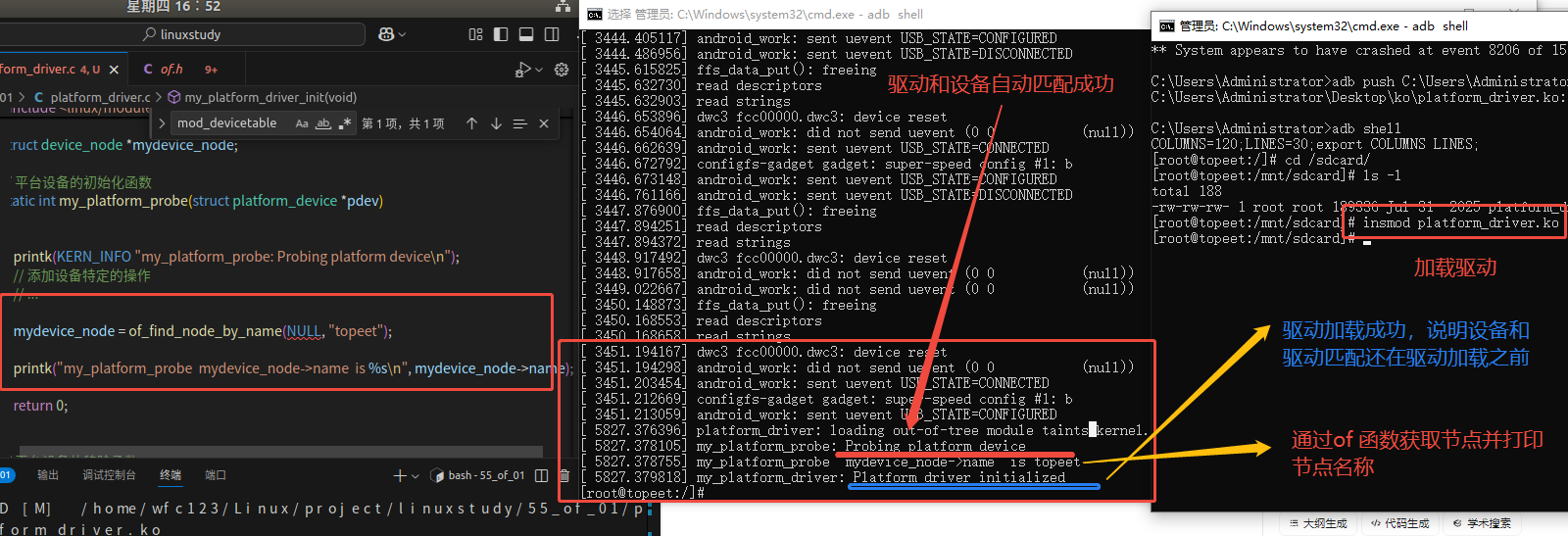Click the 大纲生成 button
The image size is (1568, 536).
pos(1318,523)
